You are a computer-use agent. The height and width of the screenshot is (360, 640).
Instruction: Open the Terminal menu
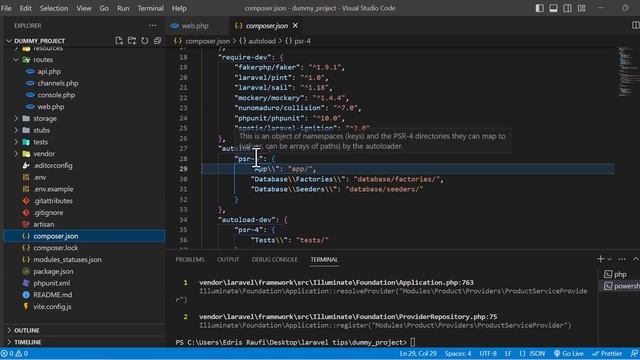[x=150, y=8]
